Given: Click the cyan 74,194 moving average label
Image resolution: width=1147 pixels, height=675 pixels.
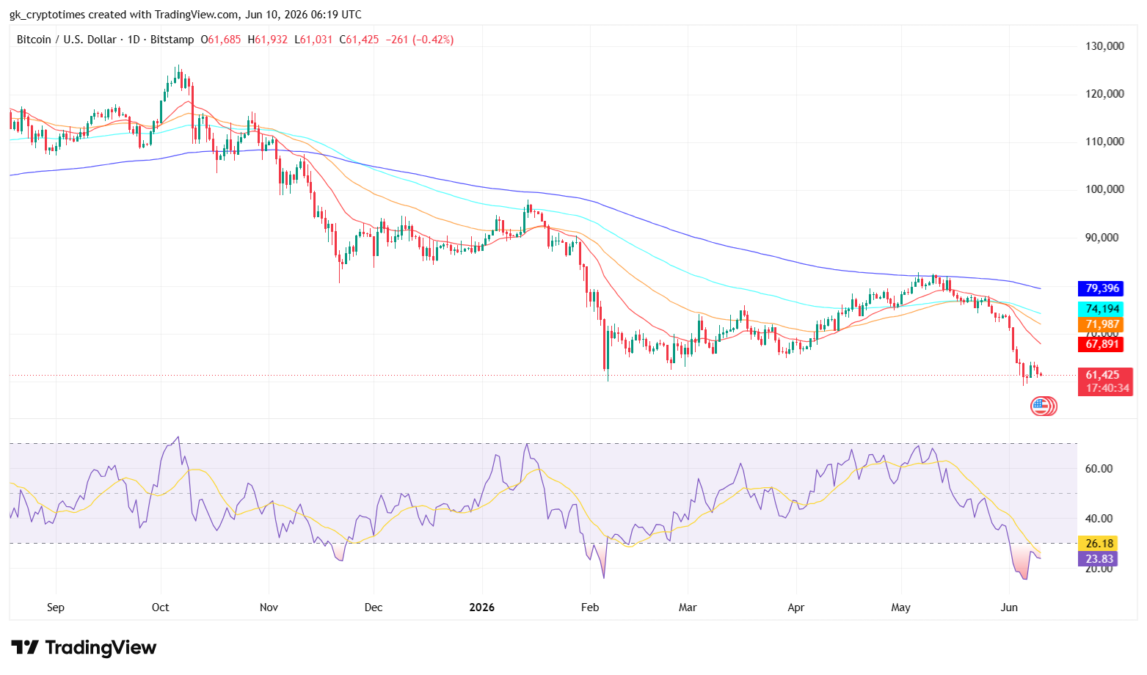Looking at the screenshot, I should 1101,309.
